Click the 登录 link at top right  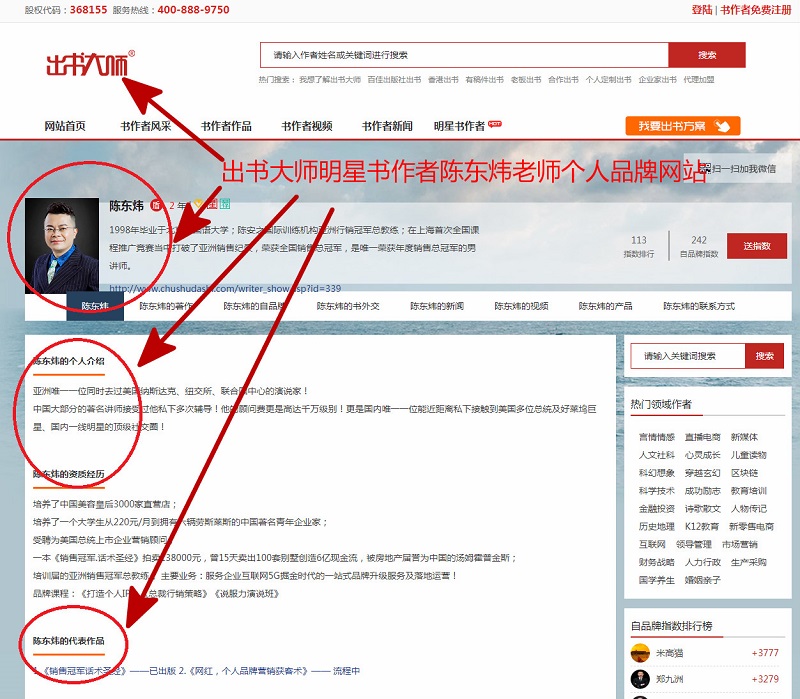coord(701,10)
